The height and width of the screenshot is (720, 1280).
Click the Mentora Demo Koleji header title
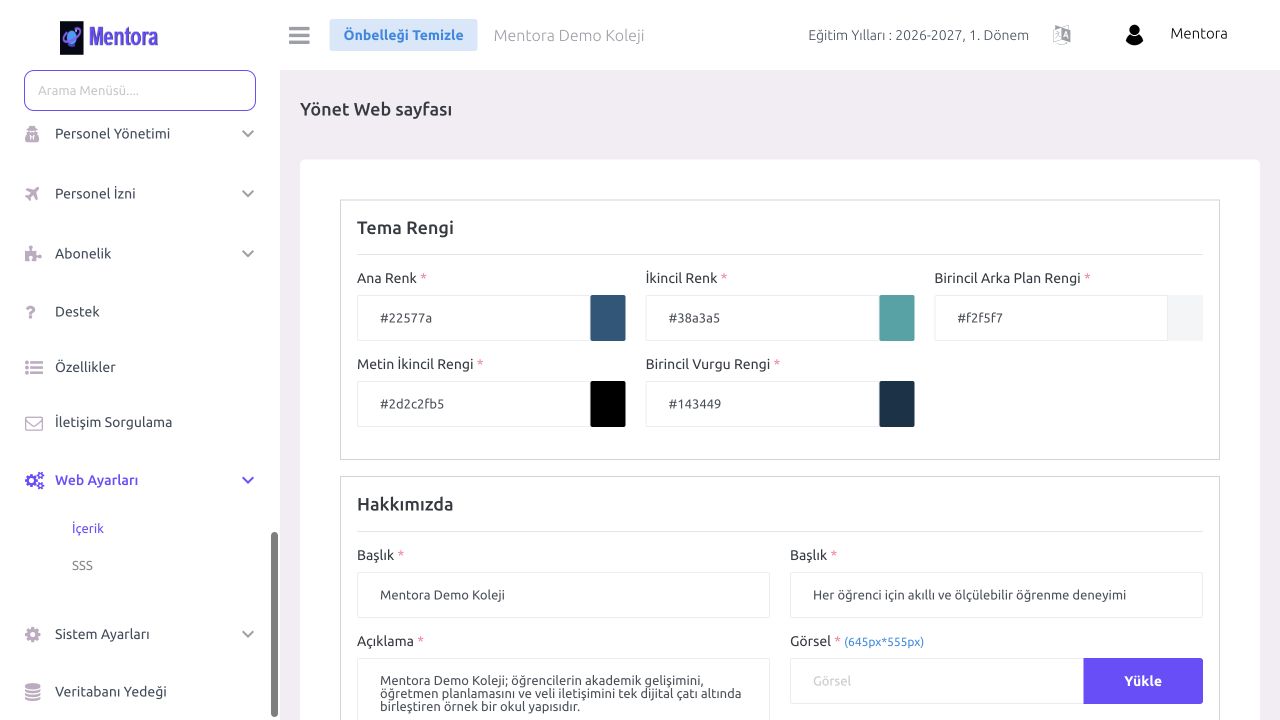tap(569, 36)
